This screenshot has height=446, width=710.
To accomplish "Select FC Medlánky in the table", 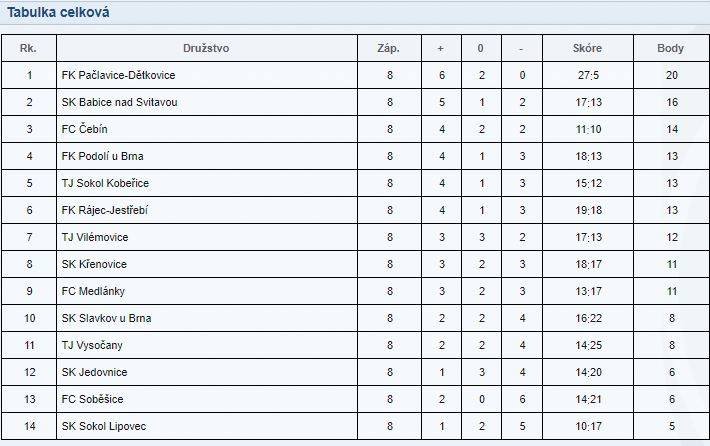I will click(x=93, y=291).
